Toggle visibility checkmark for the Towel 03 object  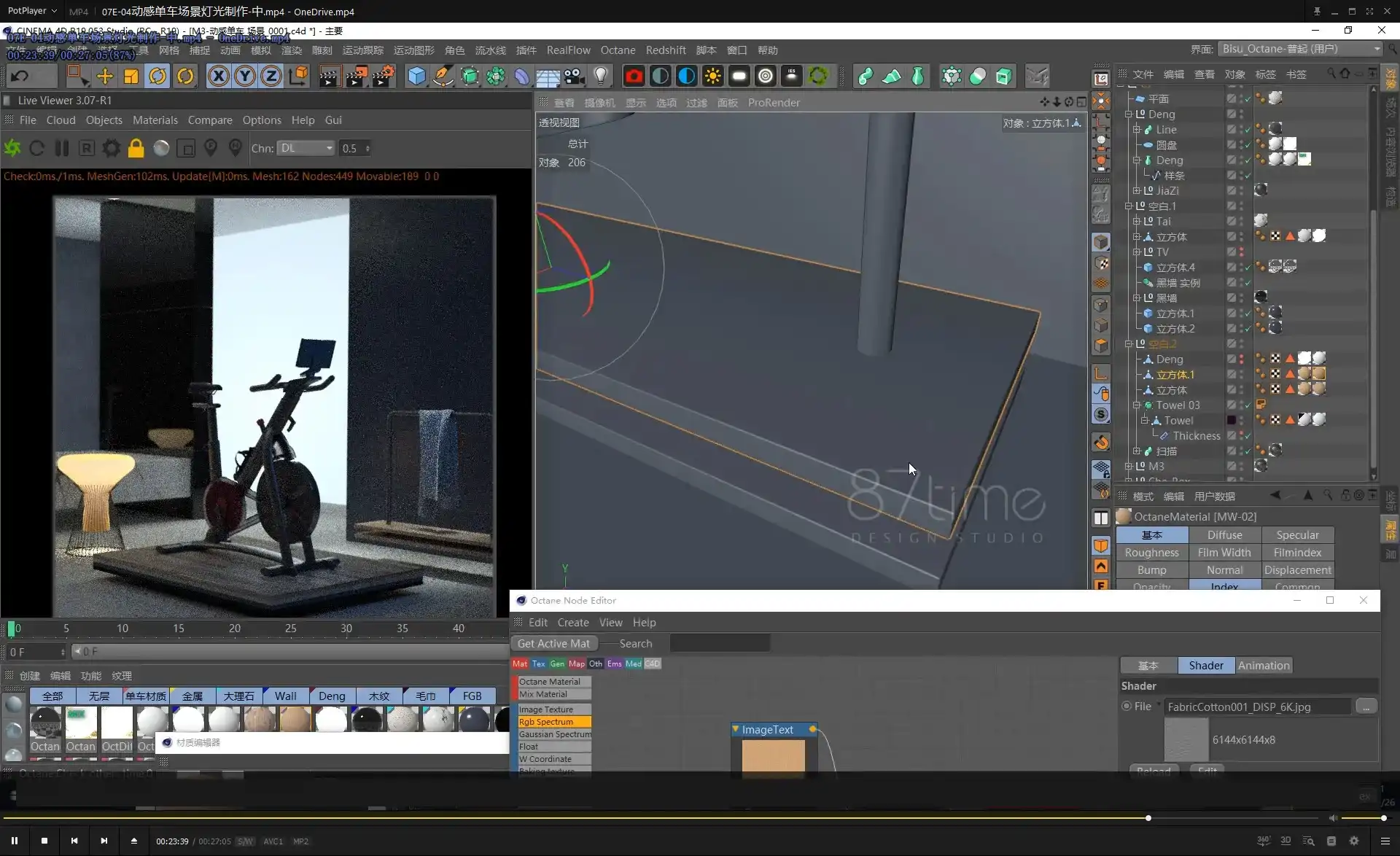coord(1248,405)
